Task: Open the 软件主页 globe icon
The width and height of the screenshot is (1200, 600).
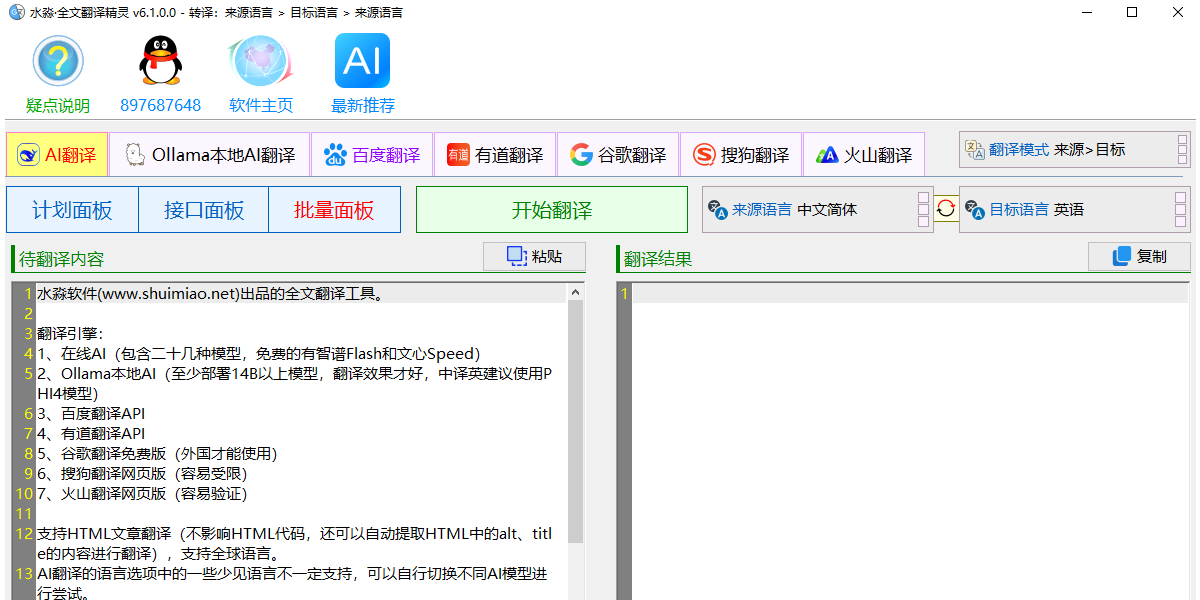Action: coord(261,61)
